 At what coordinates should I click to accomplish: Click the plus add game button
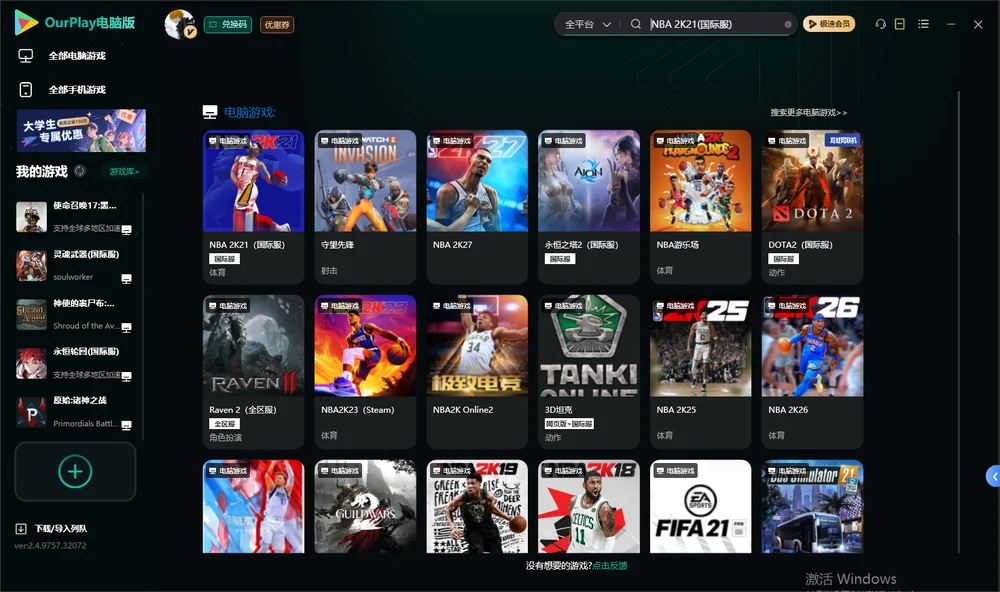point(75,471)
